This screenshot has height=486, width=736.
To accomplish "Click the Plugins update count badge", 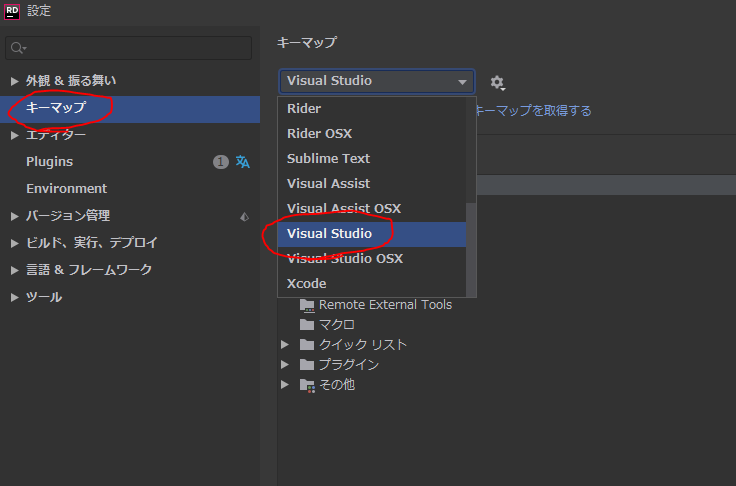I will 221,162.
